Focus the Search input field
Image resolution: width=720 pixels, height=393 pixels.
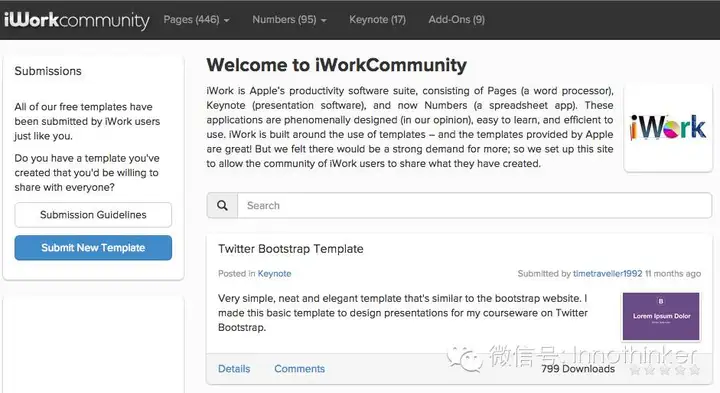click(x=475, y=205)
